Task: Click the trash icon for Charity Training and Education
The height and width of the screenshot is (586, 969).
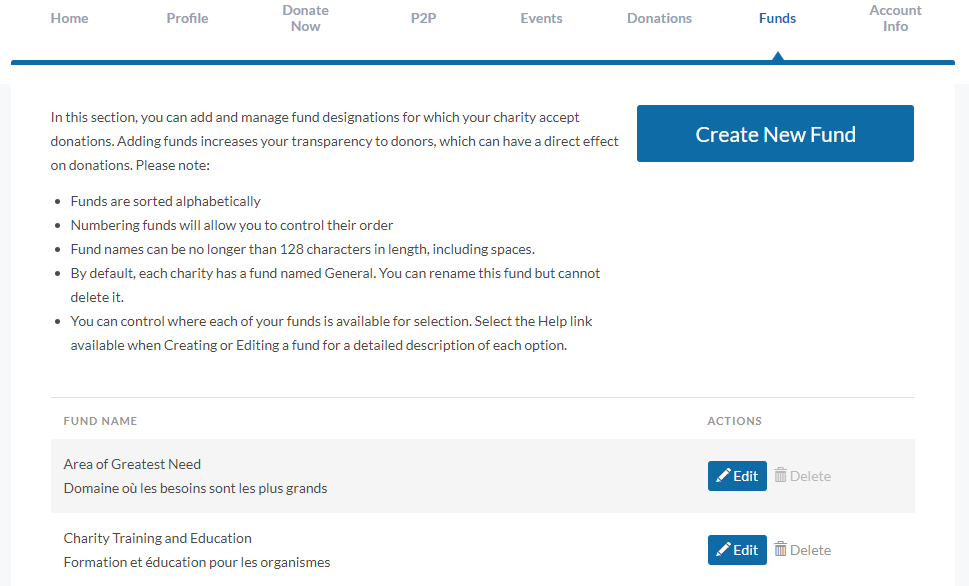Action: [x=781, y=549]
